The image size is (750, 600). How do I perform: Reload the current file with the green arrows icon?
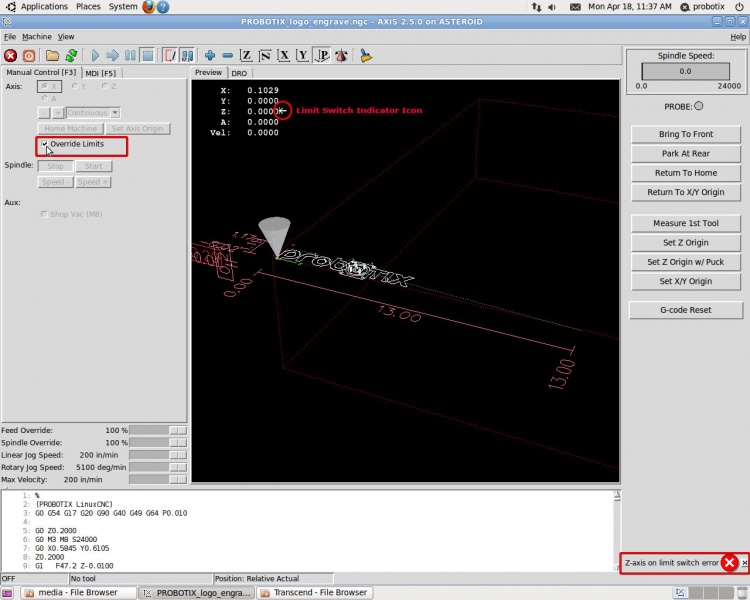coord(71,56)
